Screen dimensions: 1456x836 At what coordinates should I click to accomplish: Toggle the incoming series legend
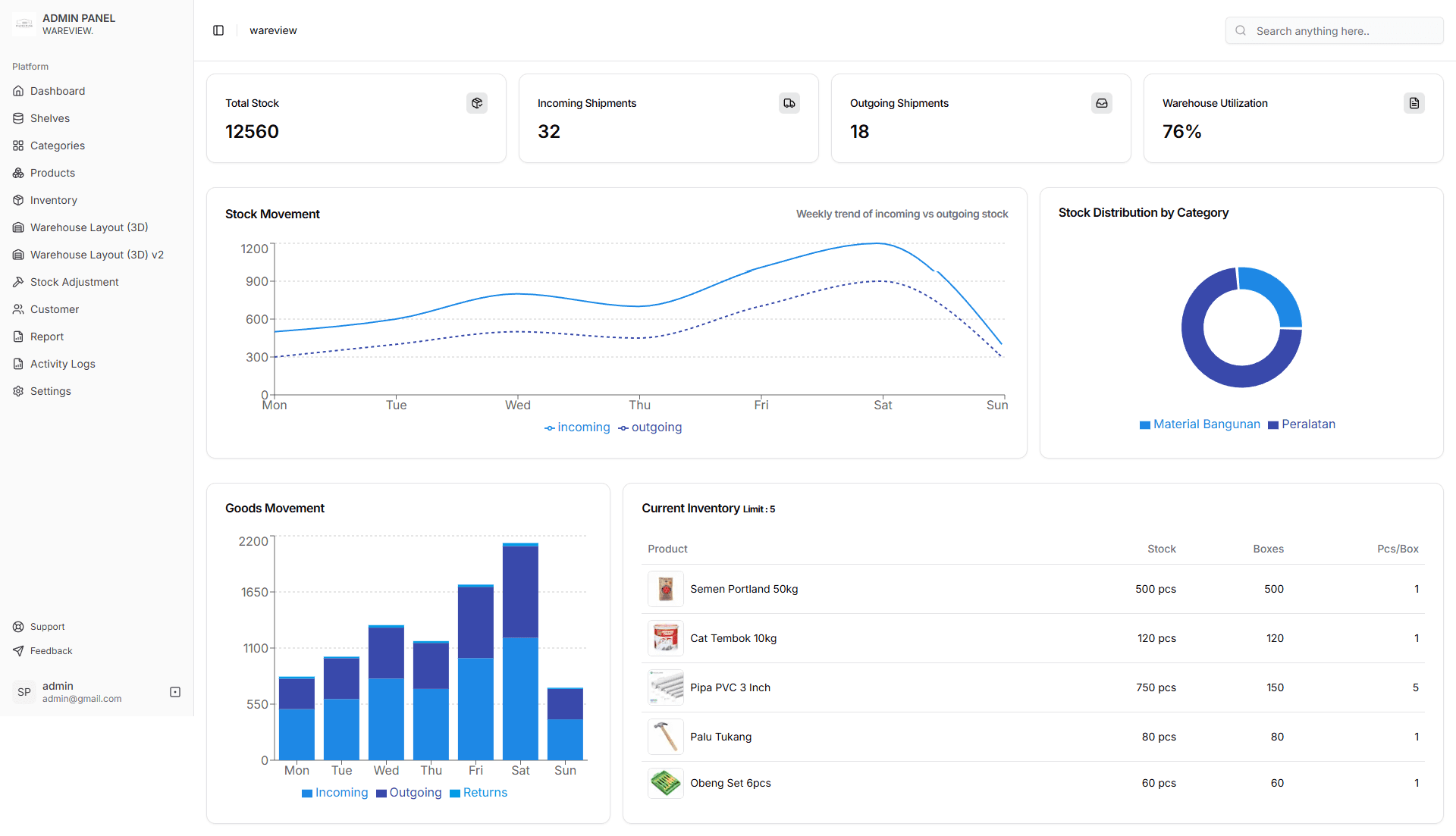tap(577, 427)
